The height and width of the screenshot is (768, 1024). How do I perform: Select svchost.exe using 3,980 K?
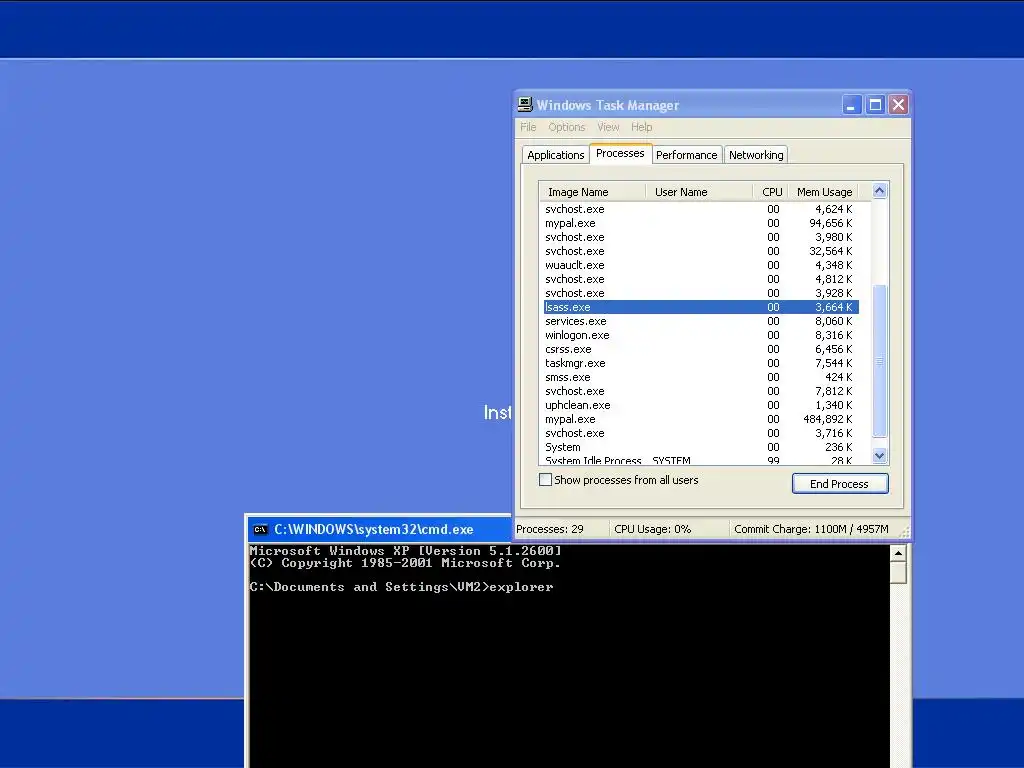click(701, 237)
